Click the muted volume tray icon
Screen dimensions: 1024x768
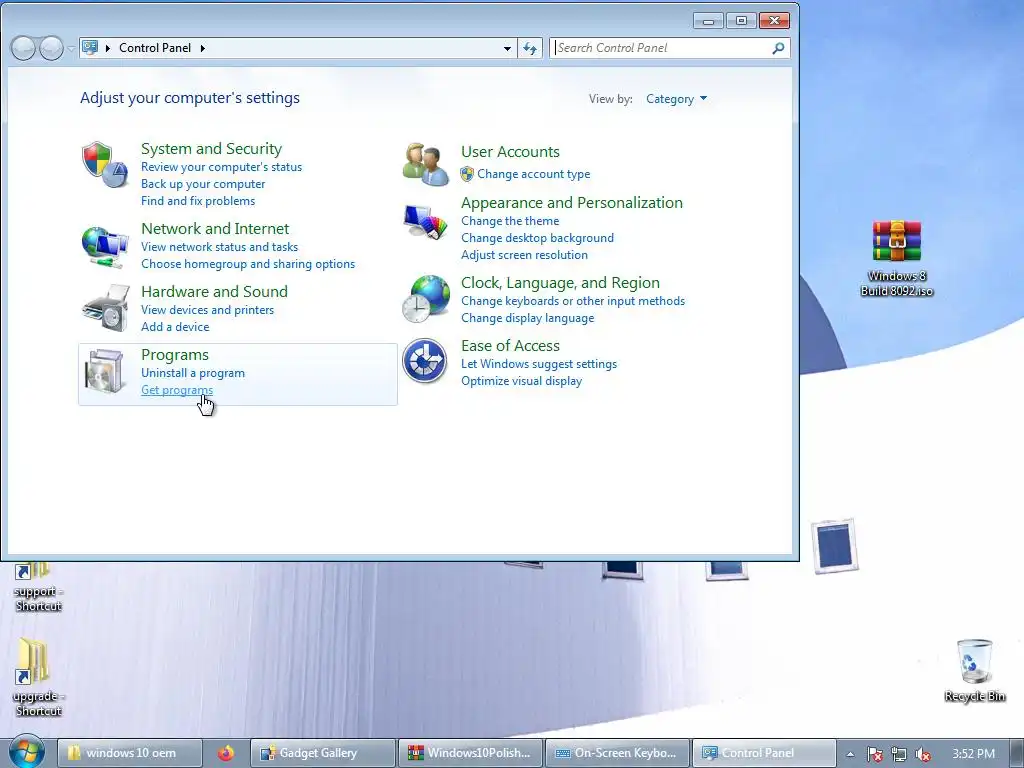tap(923, 754)
